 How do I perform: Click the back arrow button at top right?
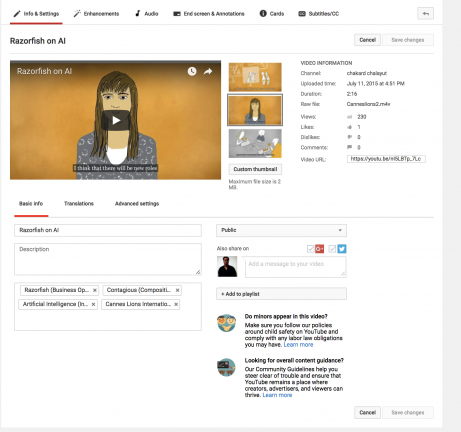425,14
